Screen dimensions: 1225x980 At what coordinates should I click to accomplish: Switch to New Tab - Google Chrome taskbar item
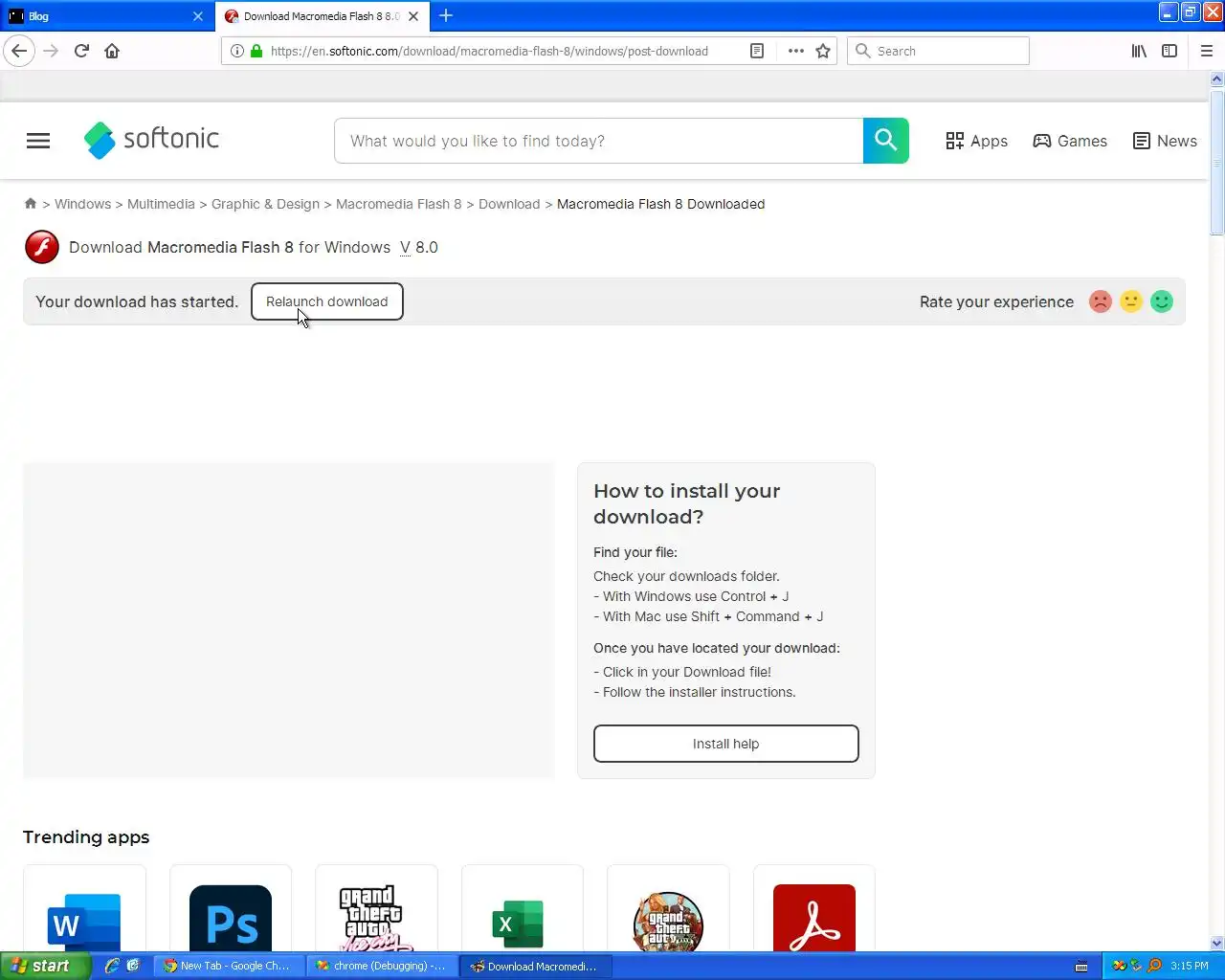pos(228,966)
